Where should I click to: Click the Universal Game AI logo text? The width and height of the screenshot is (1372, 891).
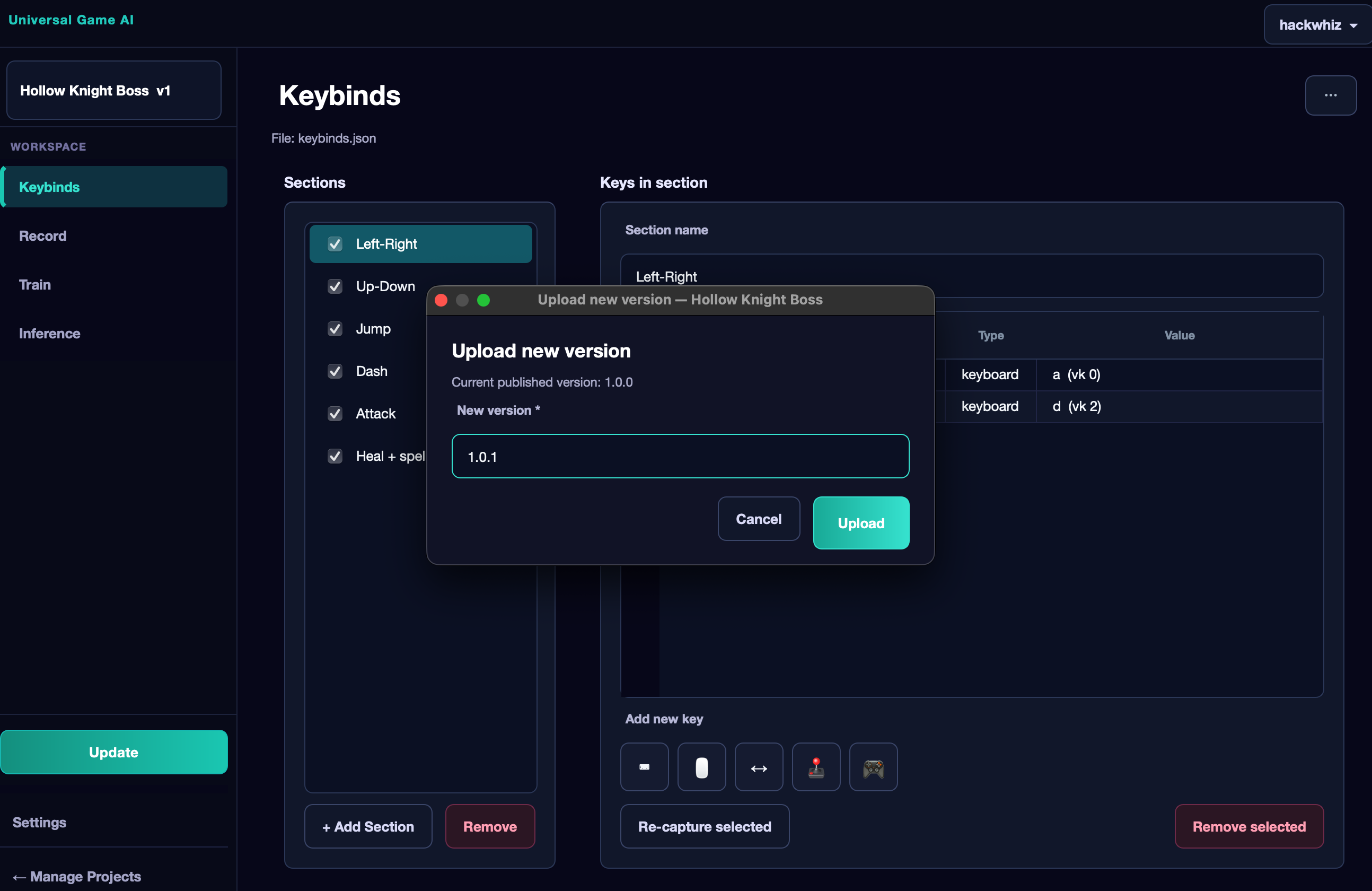(x=71, y=20)
